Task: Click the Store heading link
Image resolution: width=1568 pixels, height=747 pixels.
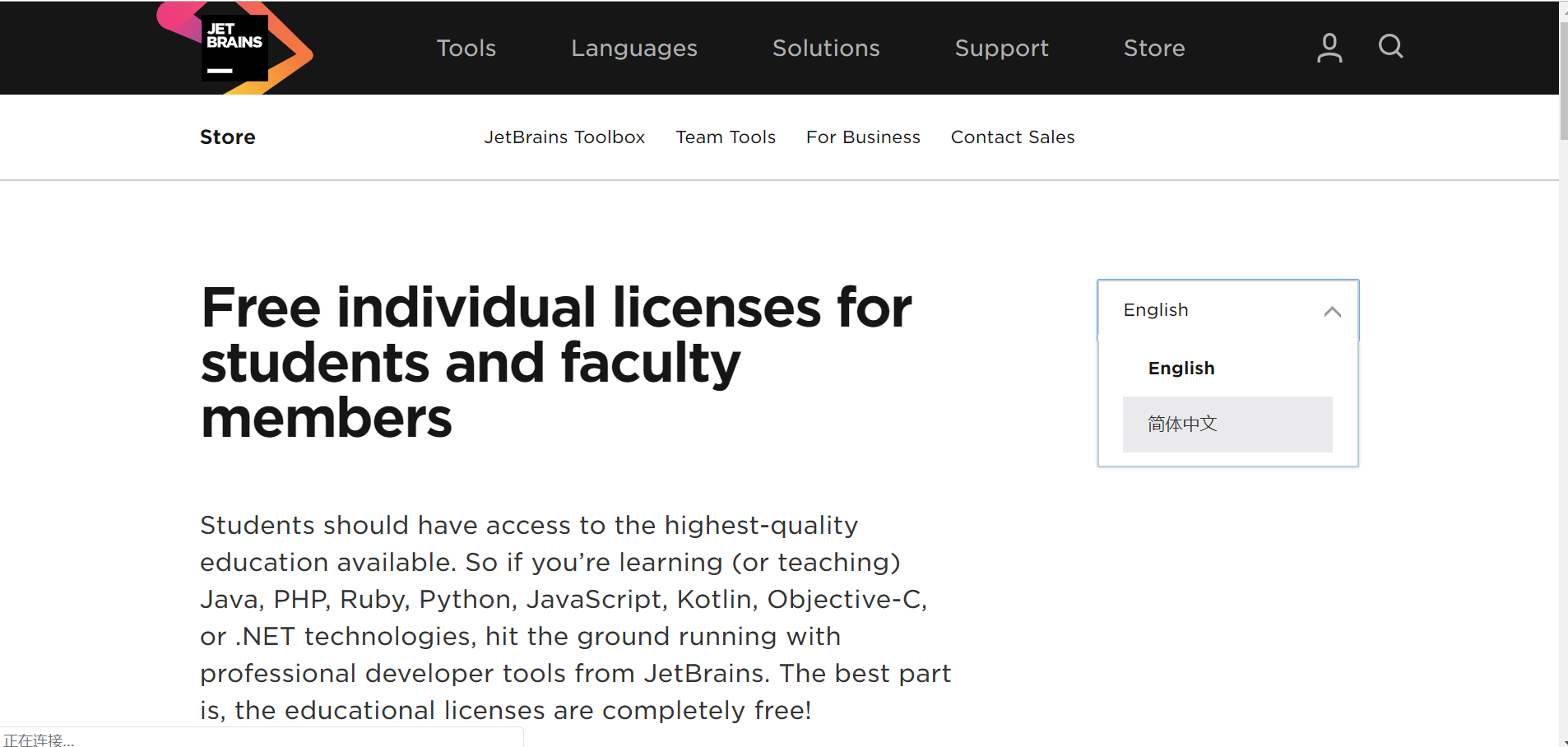Action: (227, 137)
